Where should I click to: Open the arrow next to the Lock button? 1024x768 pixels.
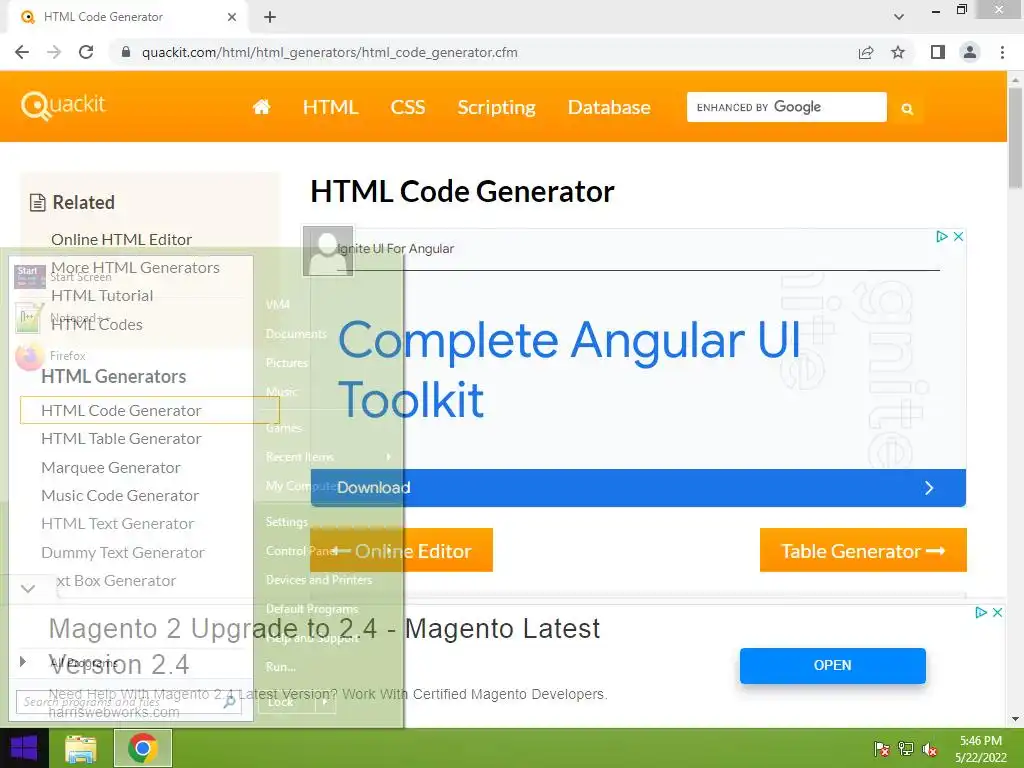point(325,702)
